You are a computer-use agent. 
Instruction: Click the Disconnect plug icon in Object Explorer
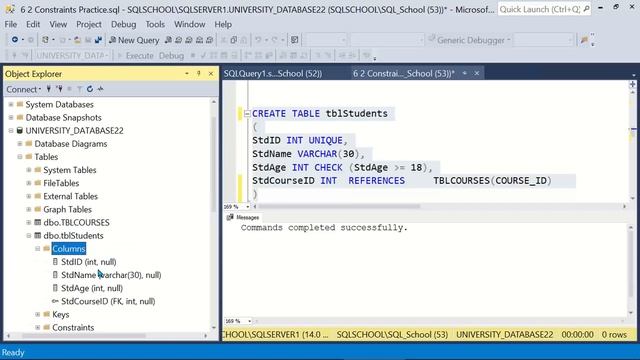(59, 89)
